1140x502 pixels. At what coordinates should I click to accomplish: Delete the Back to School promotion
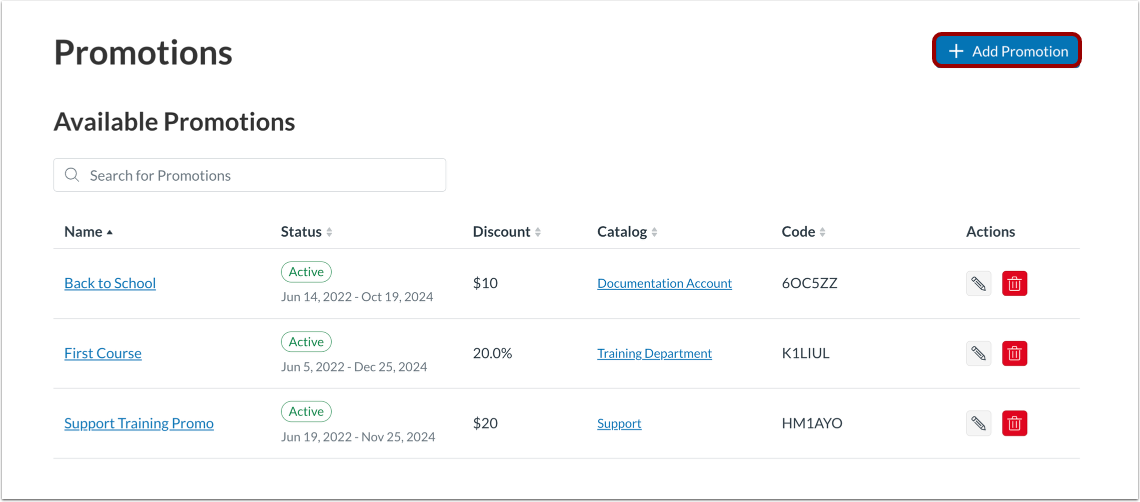tap(1014, 283)
